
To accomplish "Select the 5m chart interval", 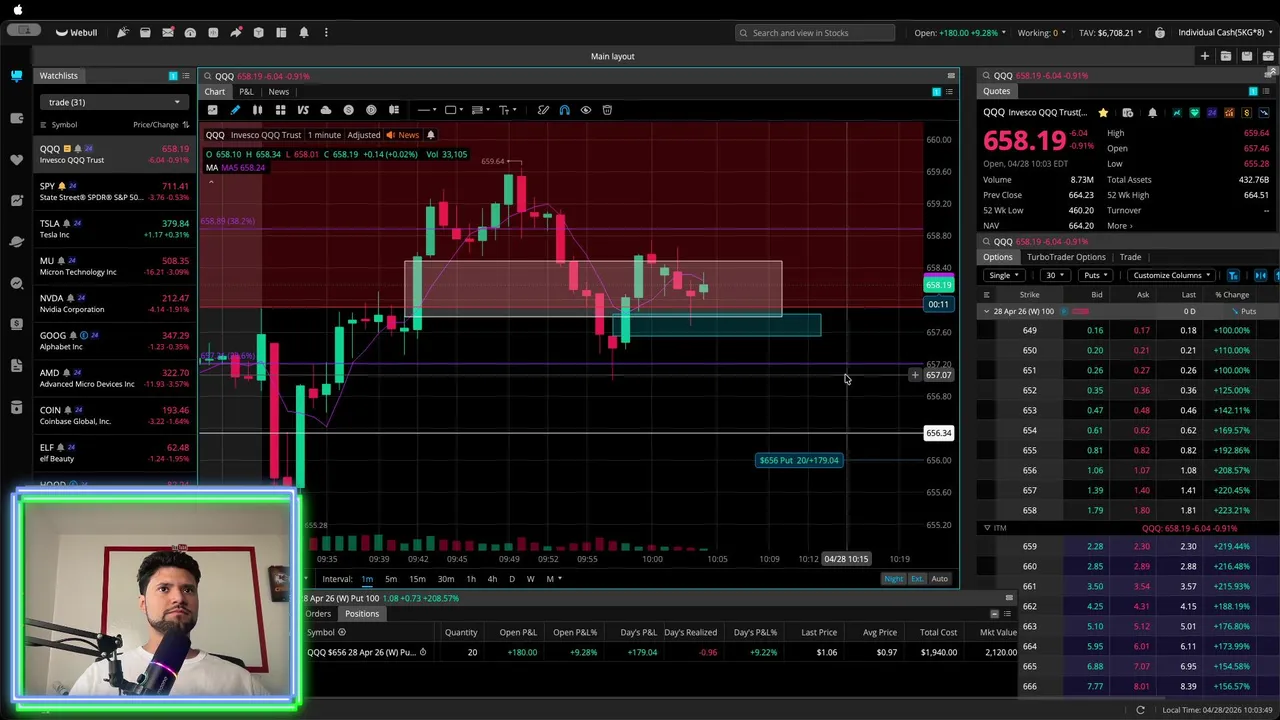I will click(391, 579).
